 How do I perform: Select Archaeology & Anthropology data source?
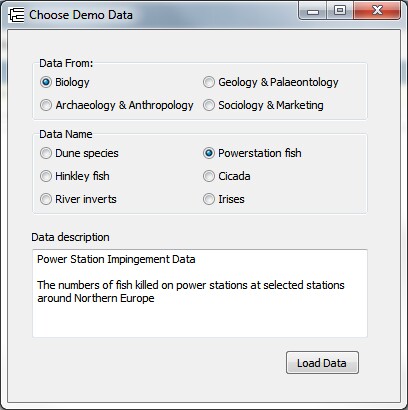[116, 105]
